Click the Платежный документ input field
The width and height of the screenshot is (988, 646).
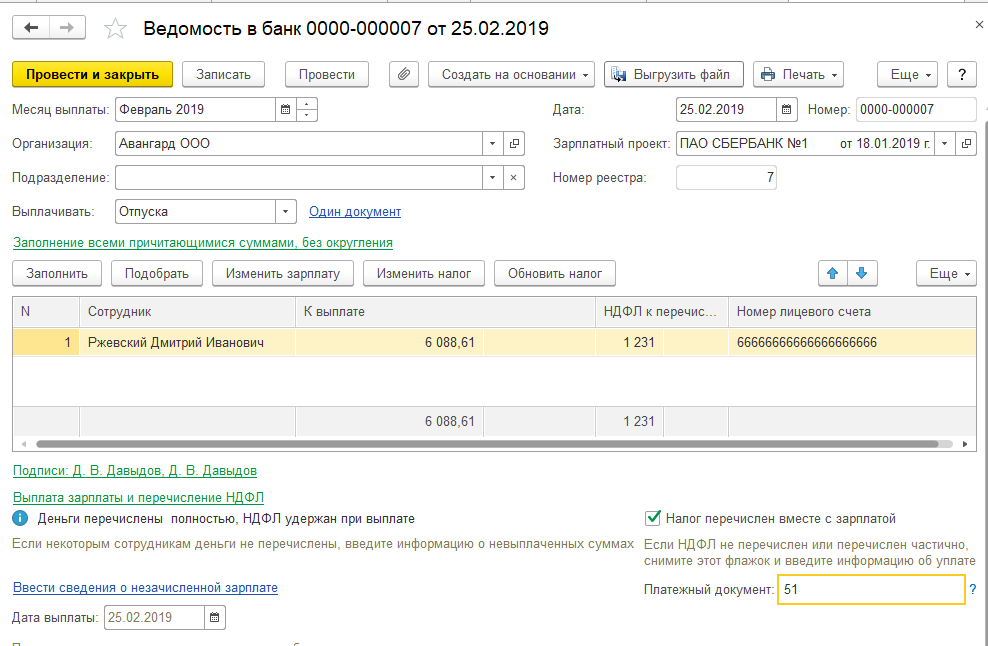coord(870,591)
